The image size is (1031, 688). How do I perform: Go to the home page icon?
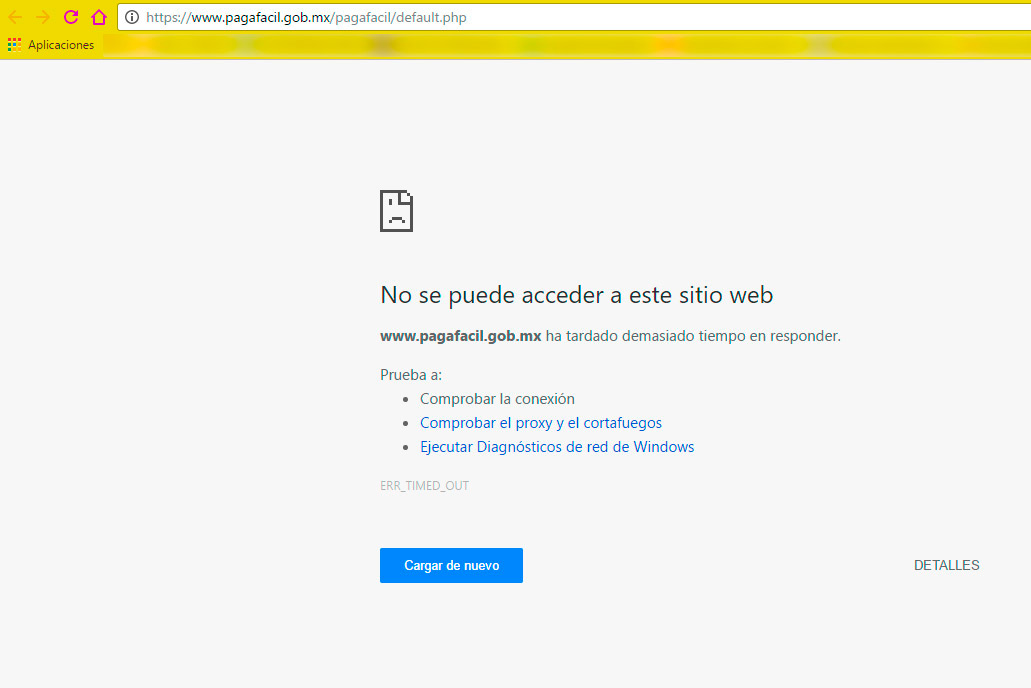point(98,17)
